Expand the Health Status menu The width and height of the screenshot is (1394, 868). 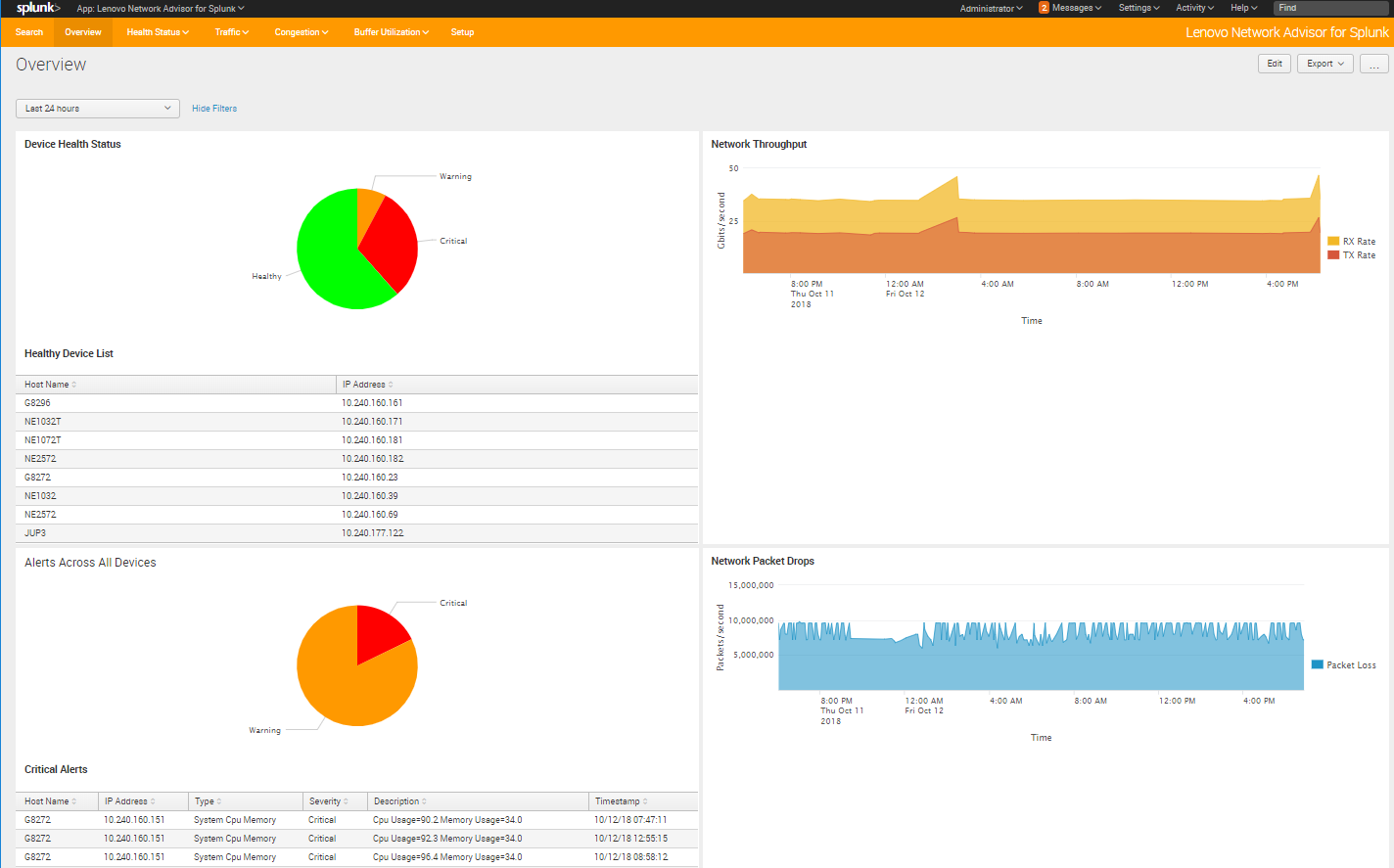(158, 32)
